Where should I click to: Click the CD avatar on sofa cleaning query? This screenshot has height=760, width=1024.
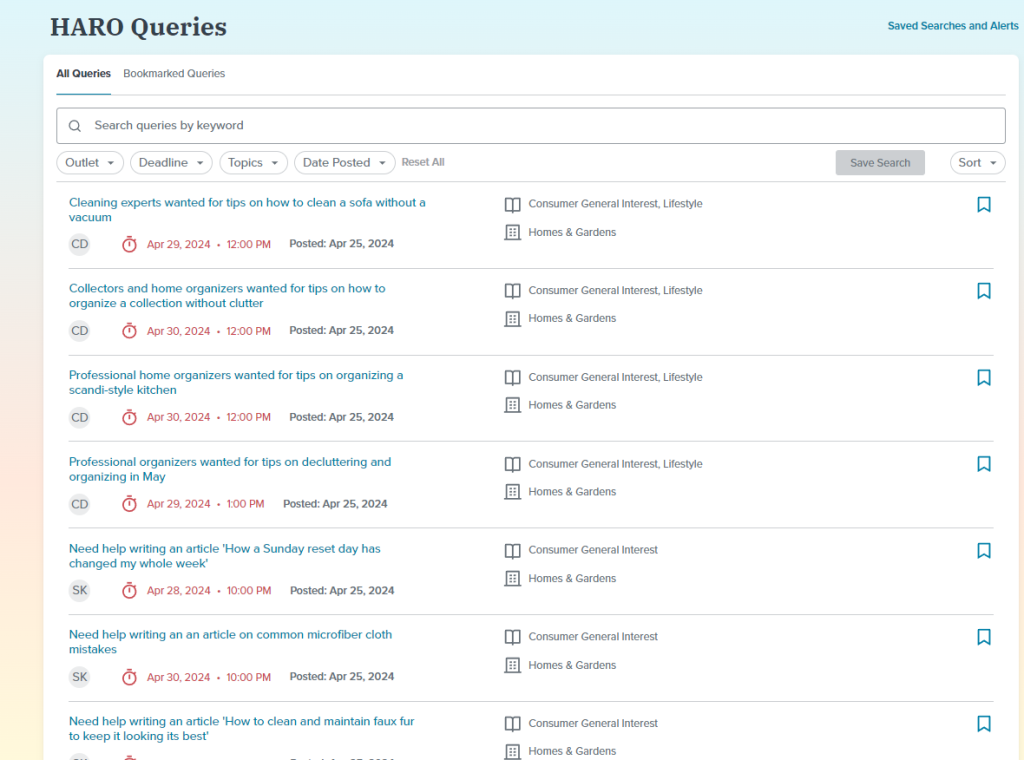80,244
